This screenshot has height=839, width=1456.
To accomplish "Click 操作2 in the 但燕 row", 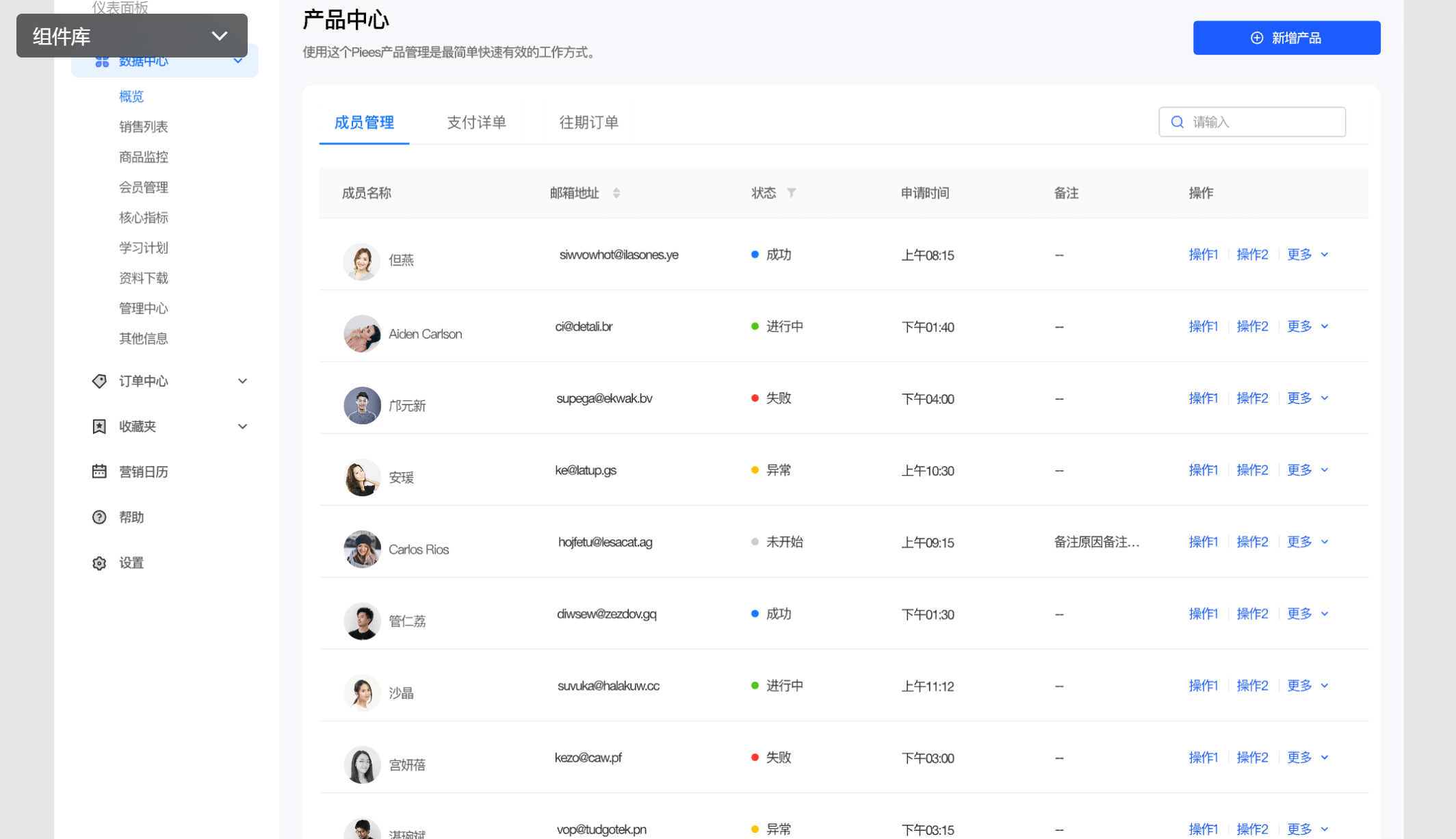I will [1252, 255].
